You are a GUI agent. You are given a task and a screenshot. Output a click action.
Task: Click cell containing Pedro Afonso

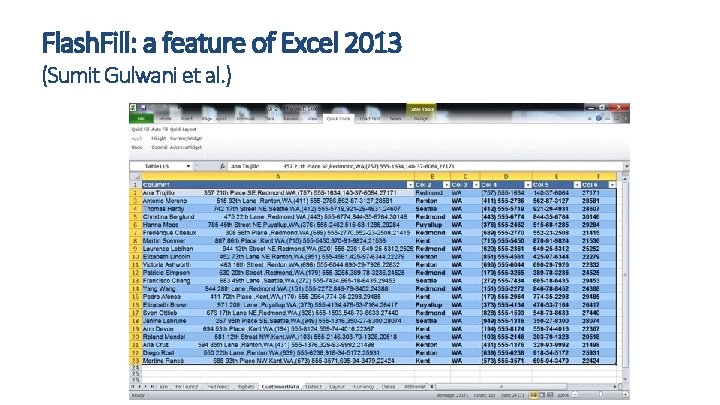[x=278, y=297]
